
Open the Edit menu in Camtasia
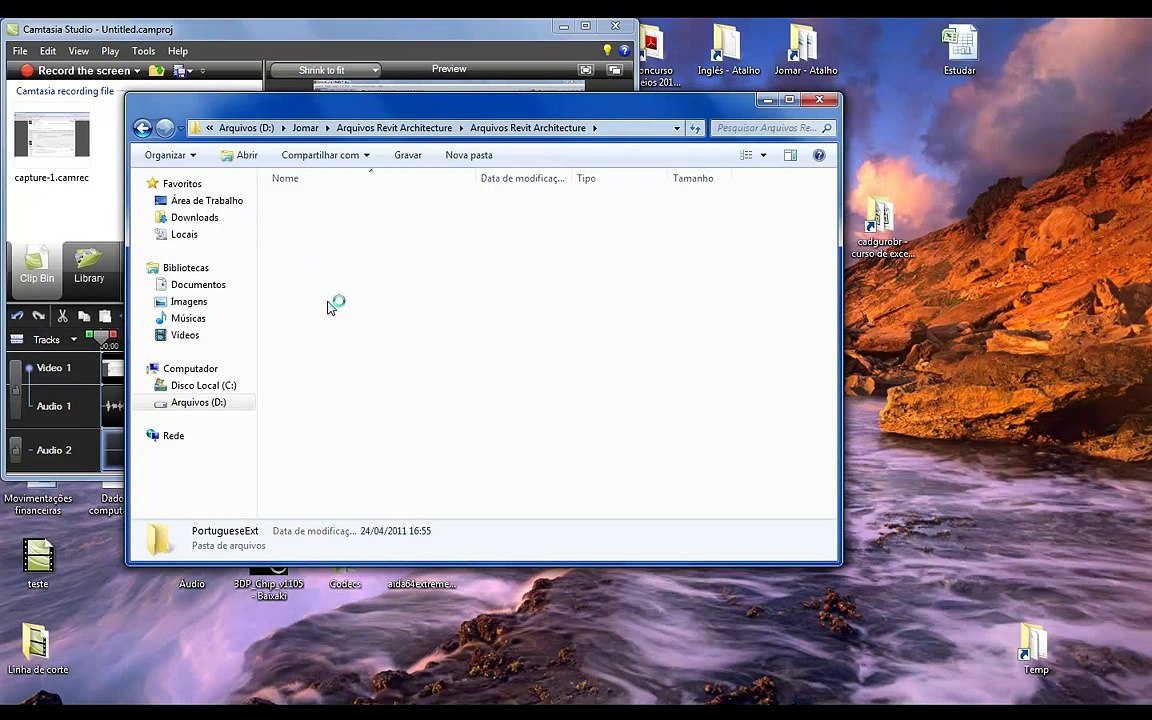click(48, 51)
